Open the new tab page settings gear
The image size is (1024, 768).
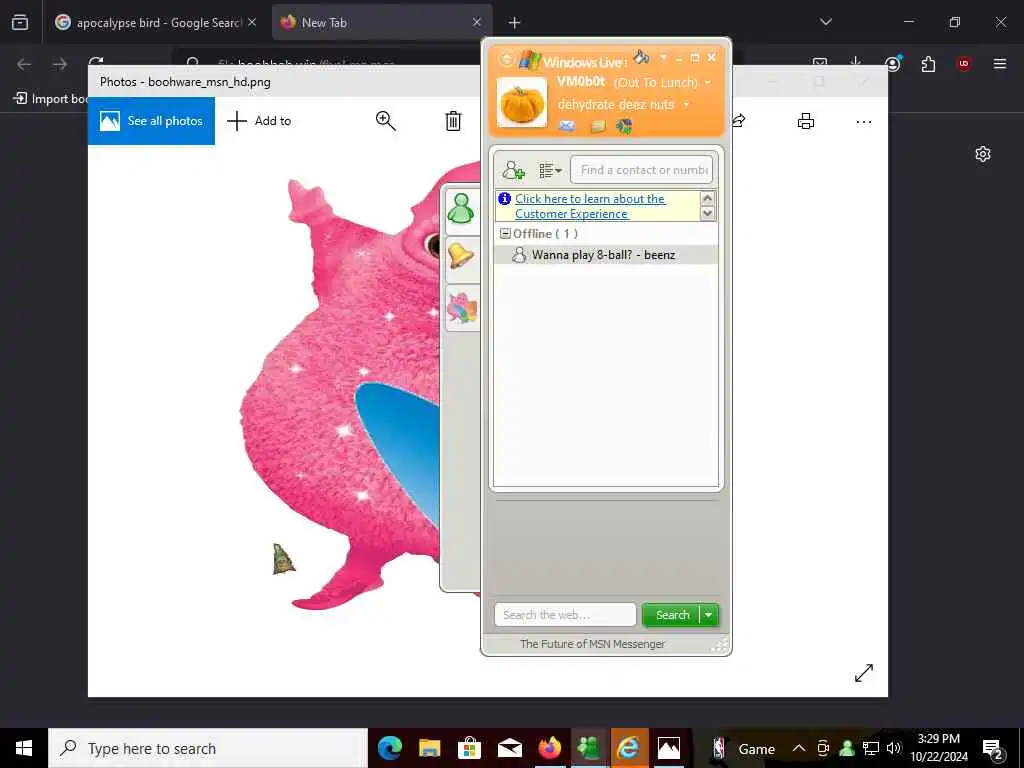point(983,154)
